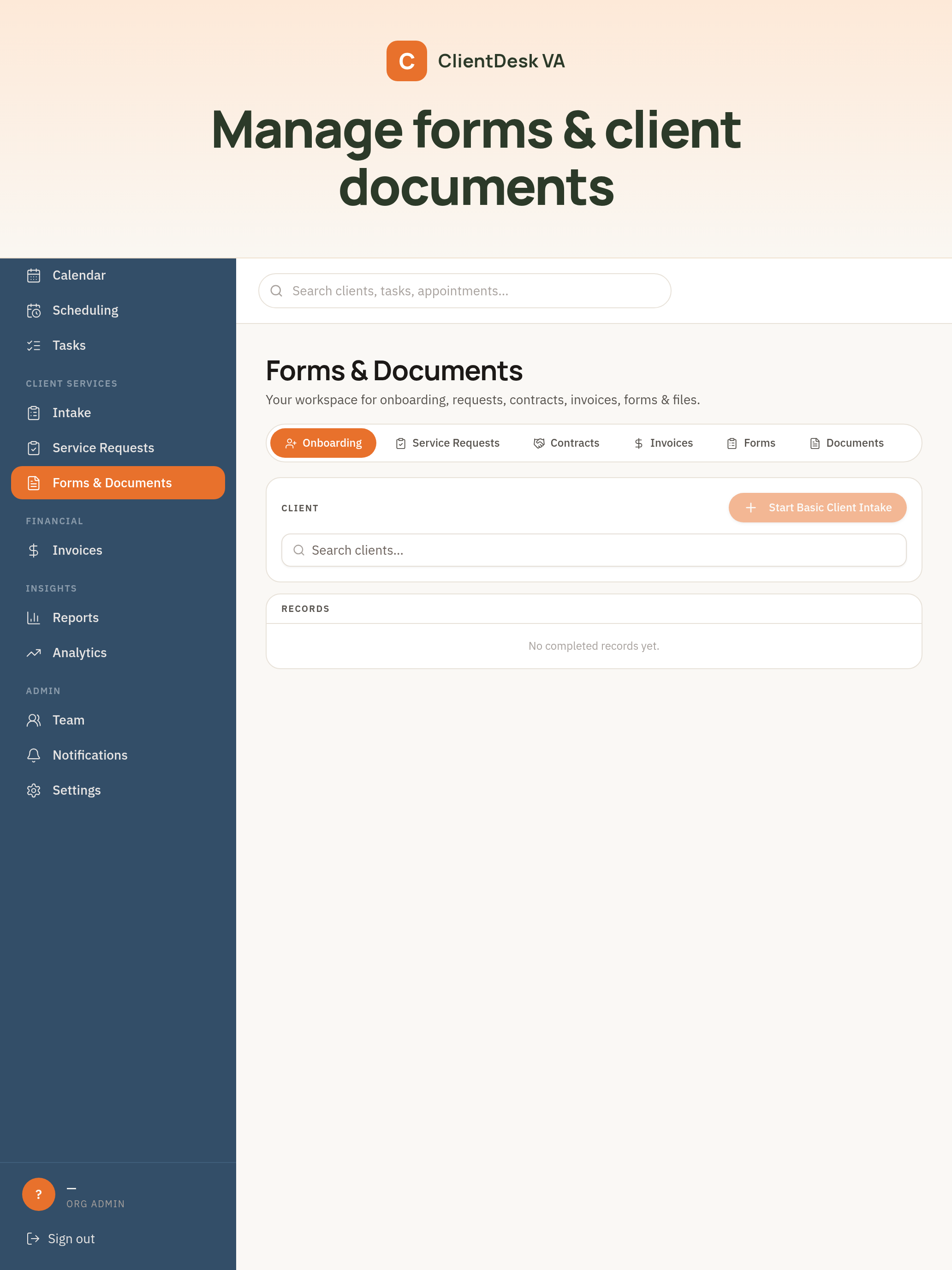Click the Service Requests clipboard-check icon in sidebar
Screen dimensions: 952x1270
click(34, 448)
